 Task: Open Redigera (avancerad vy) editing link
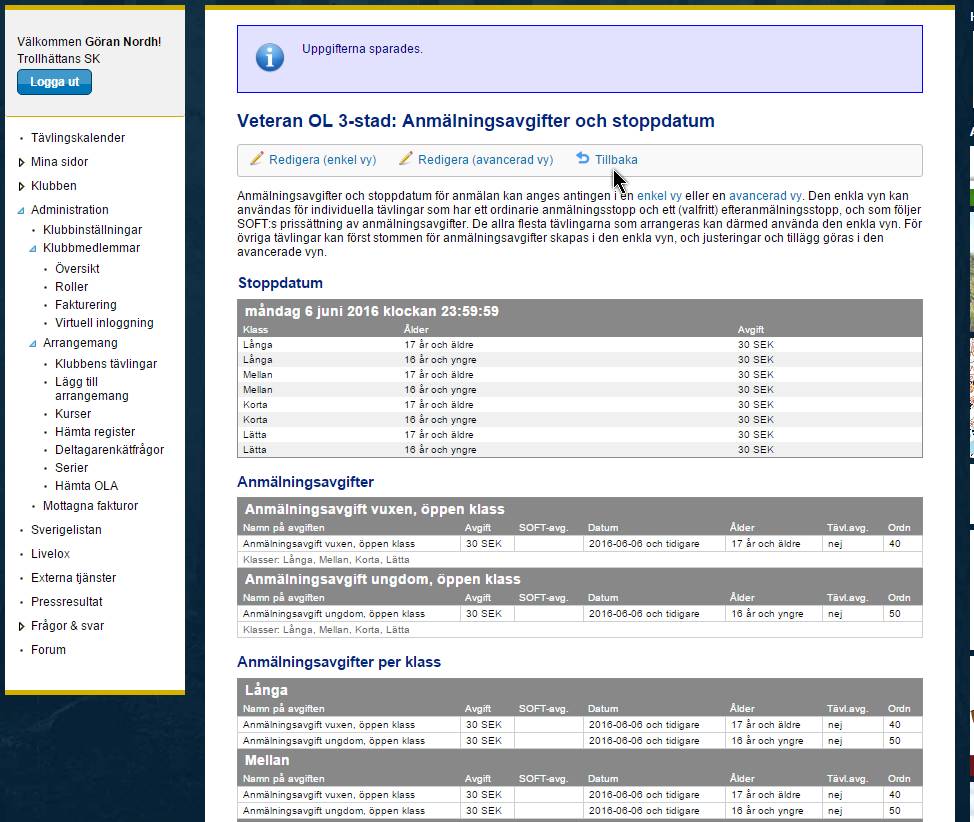tap(485, 160)
